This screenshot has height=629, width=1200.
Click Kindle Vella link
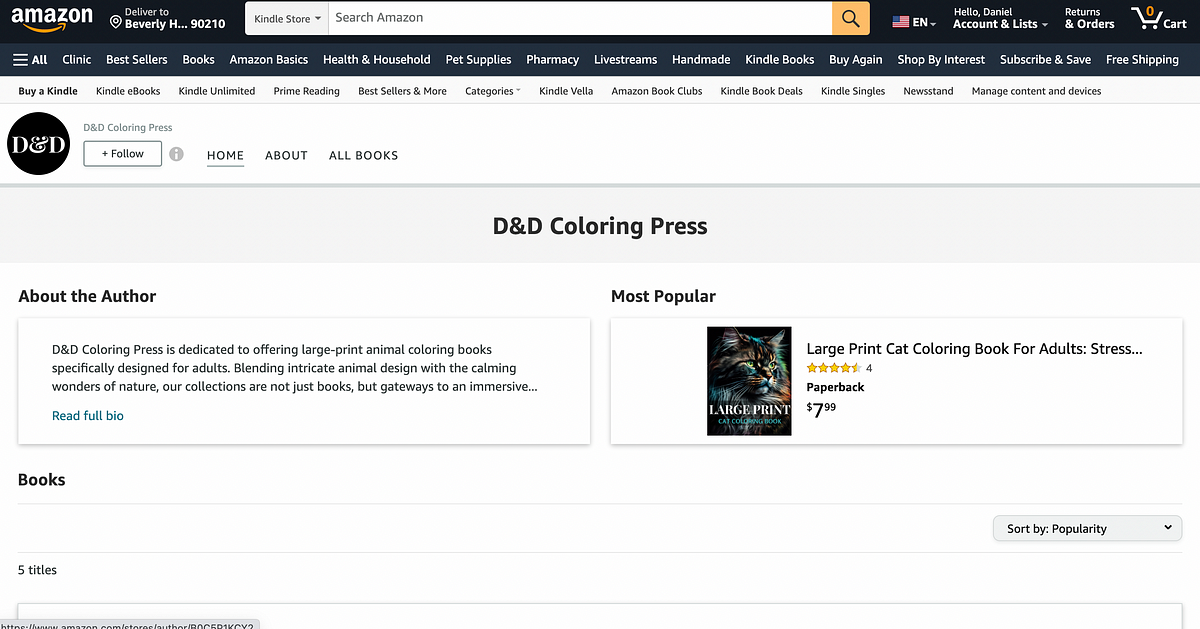click(x=566, y=91)
